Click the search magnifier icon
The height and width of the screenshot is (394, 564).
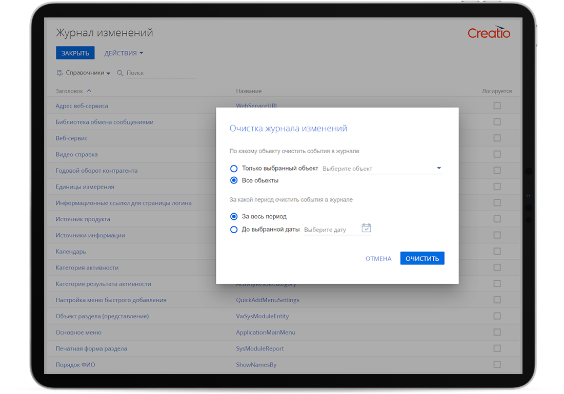coord(120,73)
